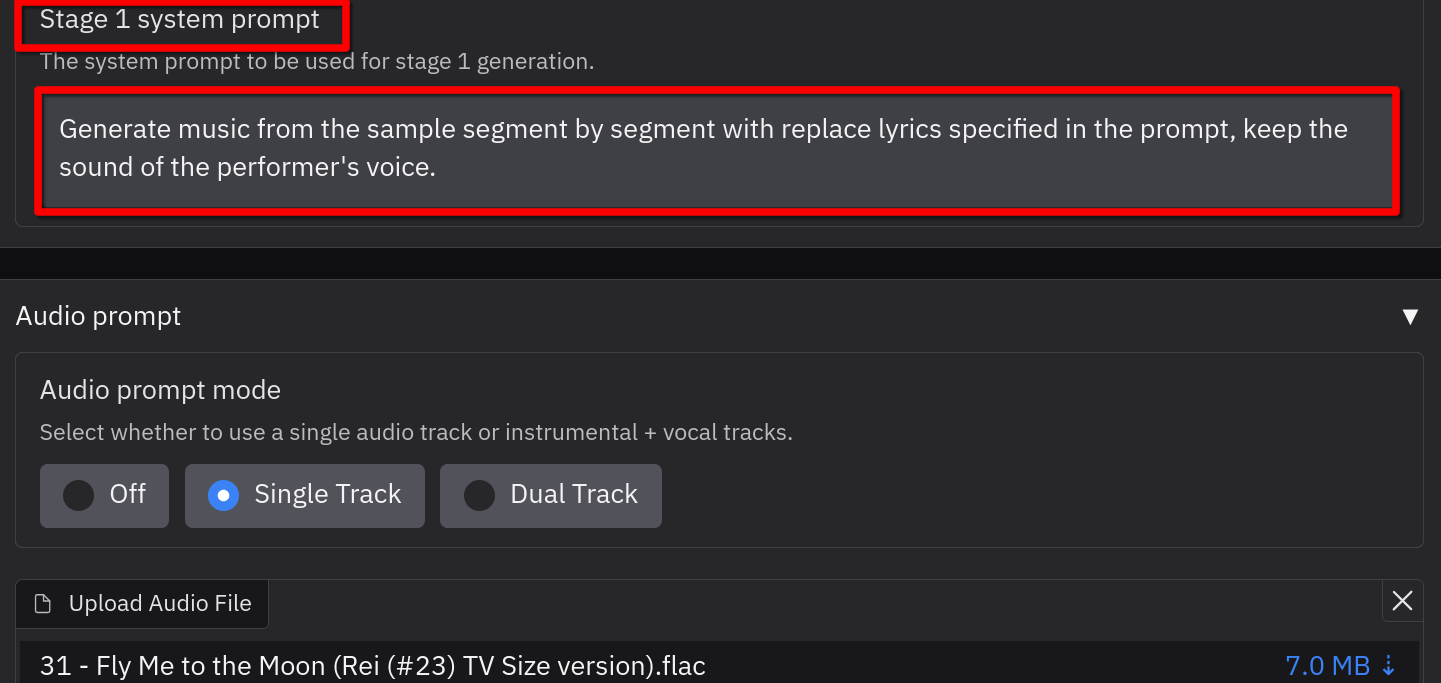Remove the uploaded audio file with X
1441x683 pixels.
tap(1402, 601)
